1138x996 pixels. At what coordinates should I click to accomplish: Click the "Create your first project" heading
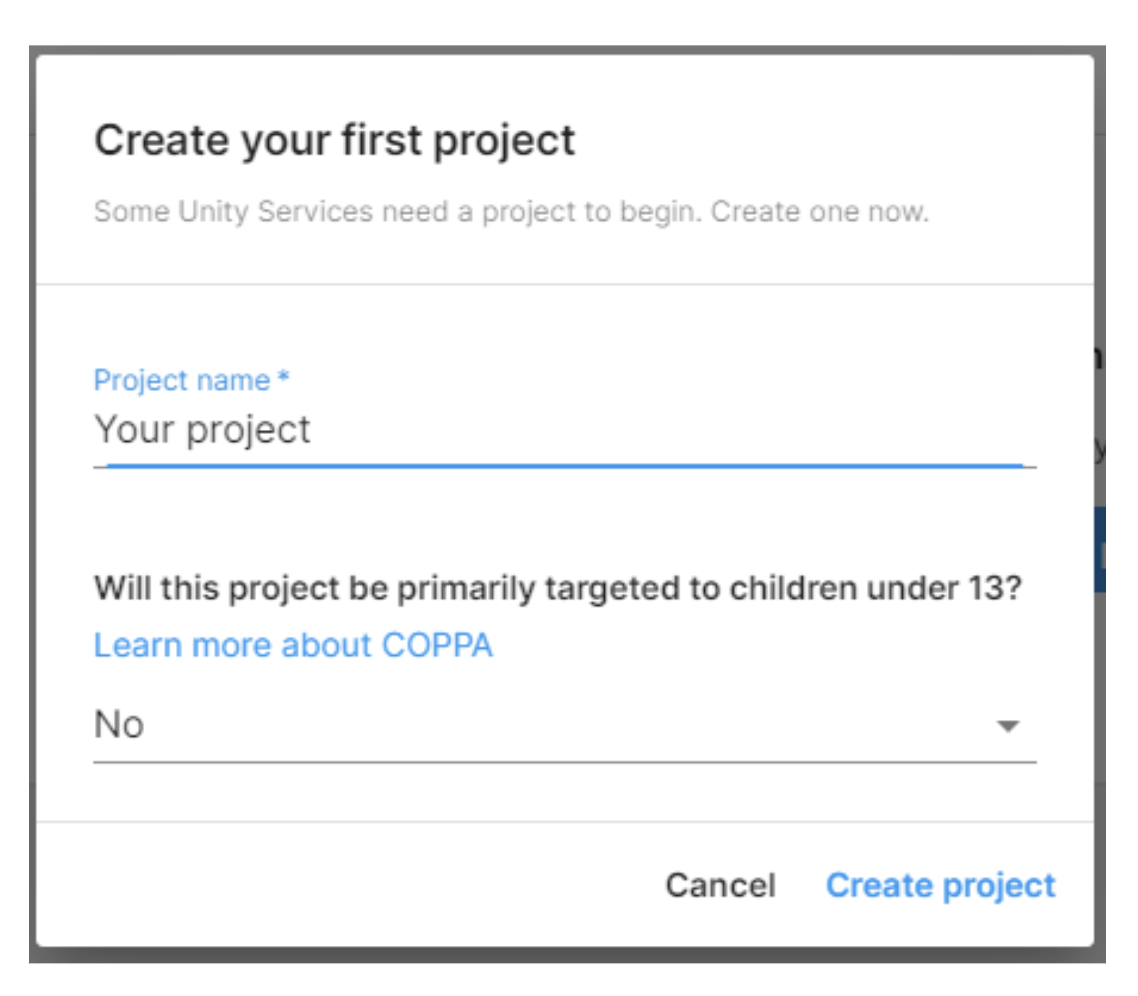pos(335,140)
